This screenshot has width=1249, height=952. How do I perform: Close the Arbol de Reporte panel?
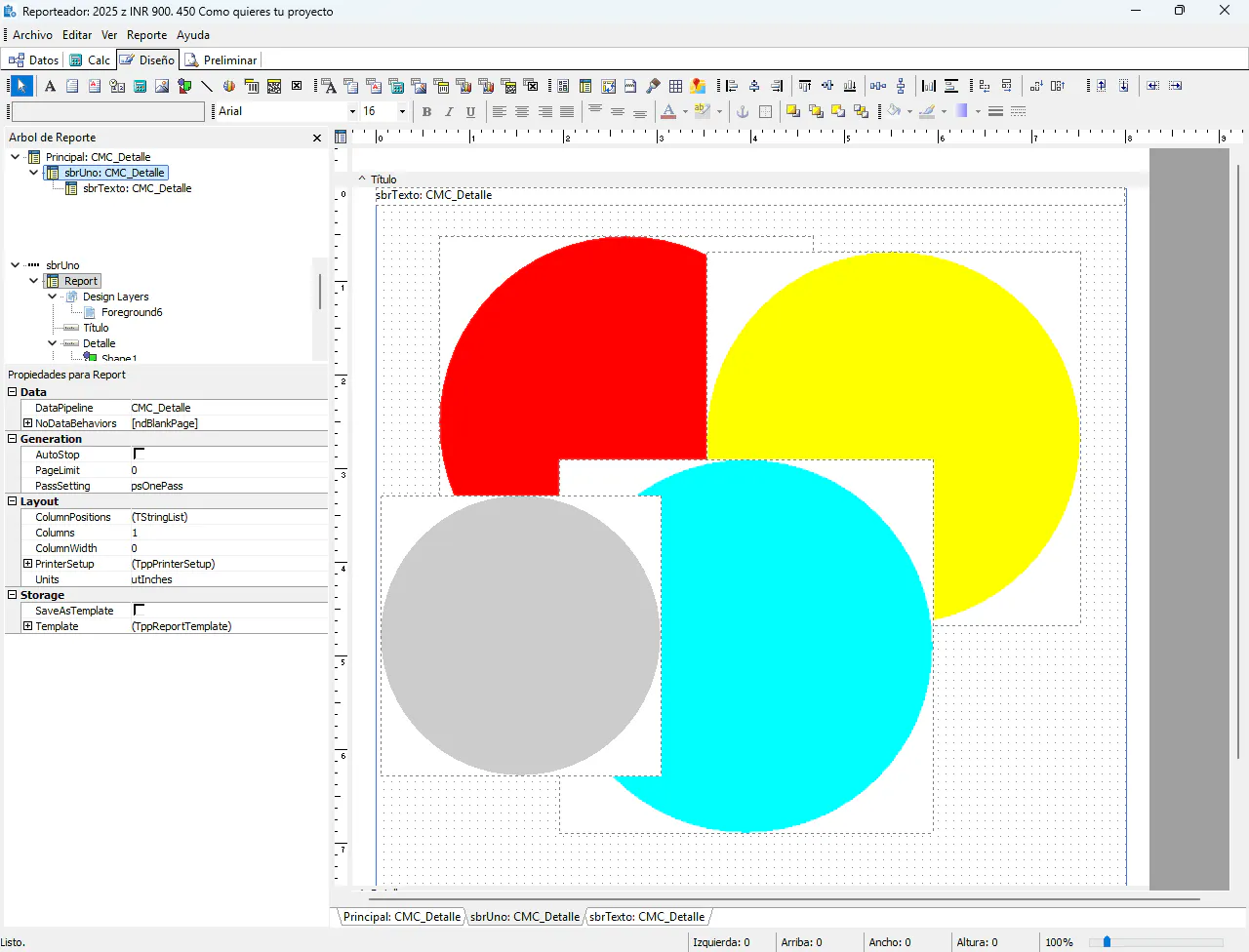(317, 138)
